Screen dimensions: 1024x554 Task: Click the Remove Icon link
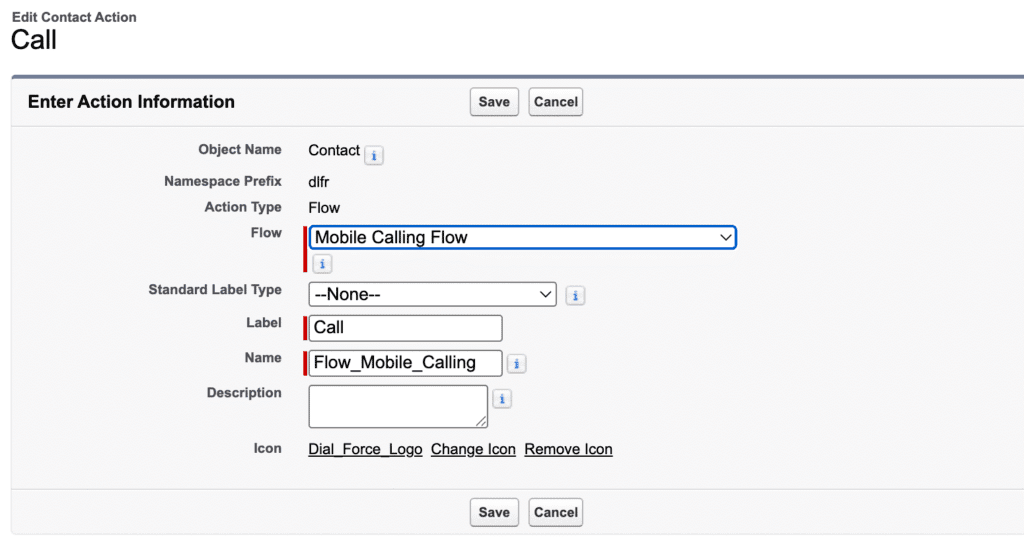tap(568, 450)
